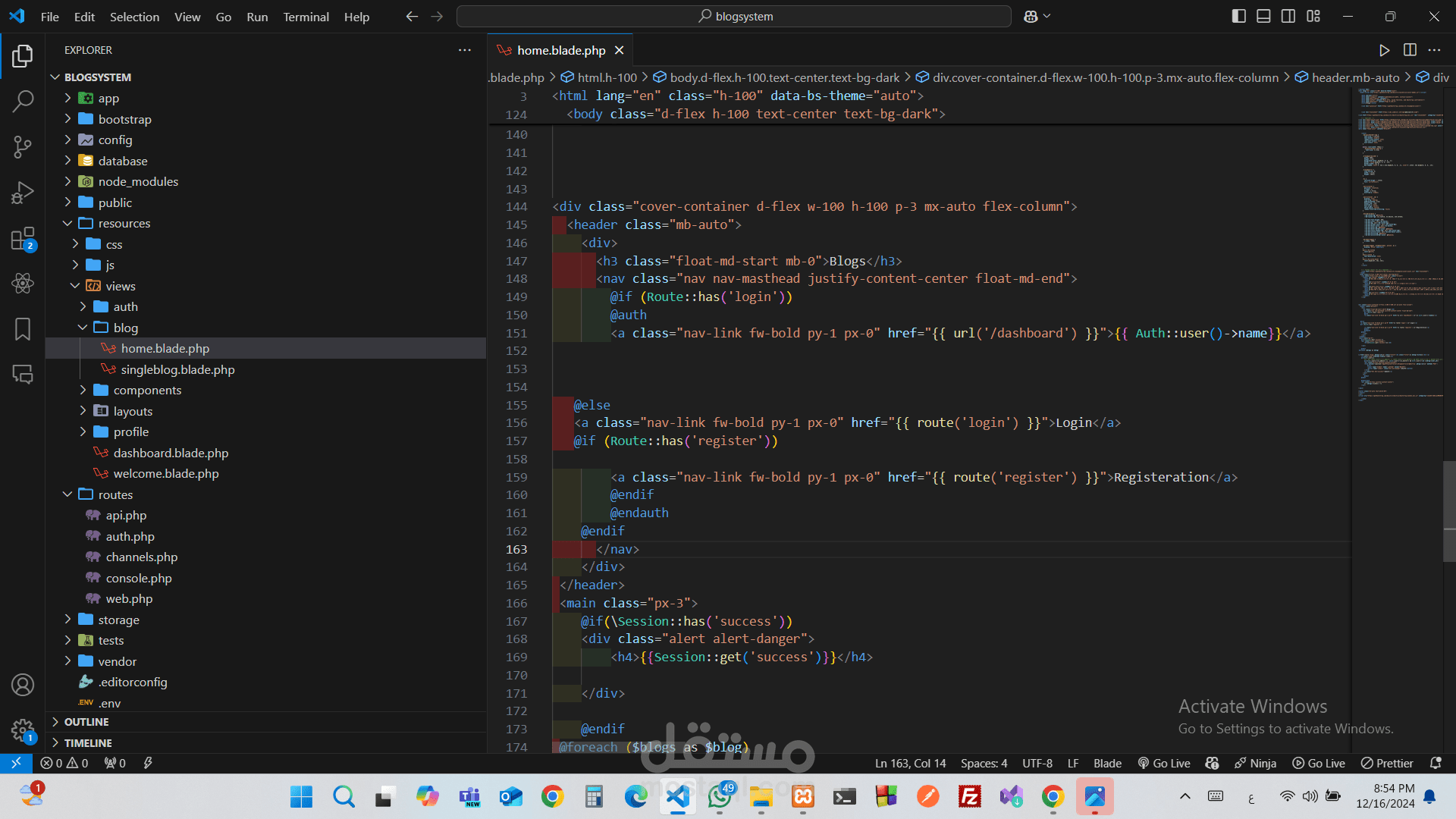1456x819 pixels.
Task: Click the editor vertical scrollbar
Action: click(x=1449, y=511)
